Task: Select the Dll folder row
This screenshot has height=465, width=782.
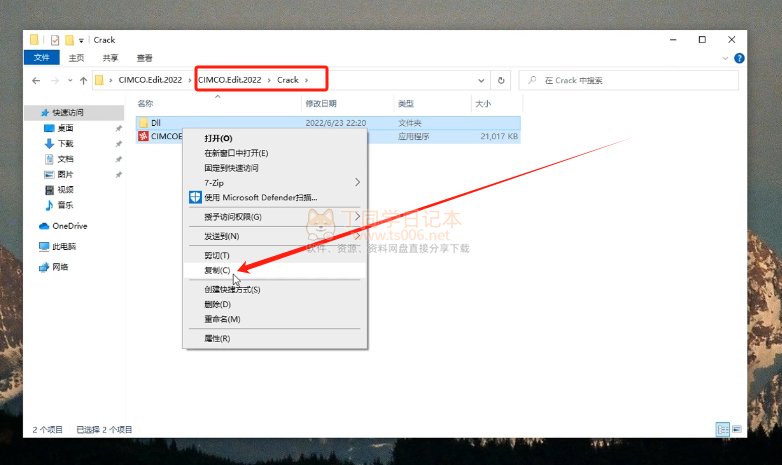Action: 328,123
